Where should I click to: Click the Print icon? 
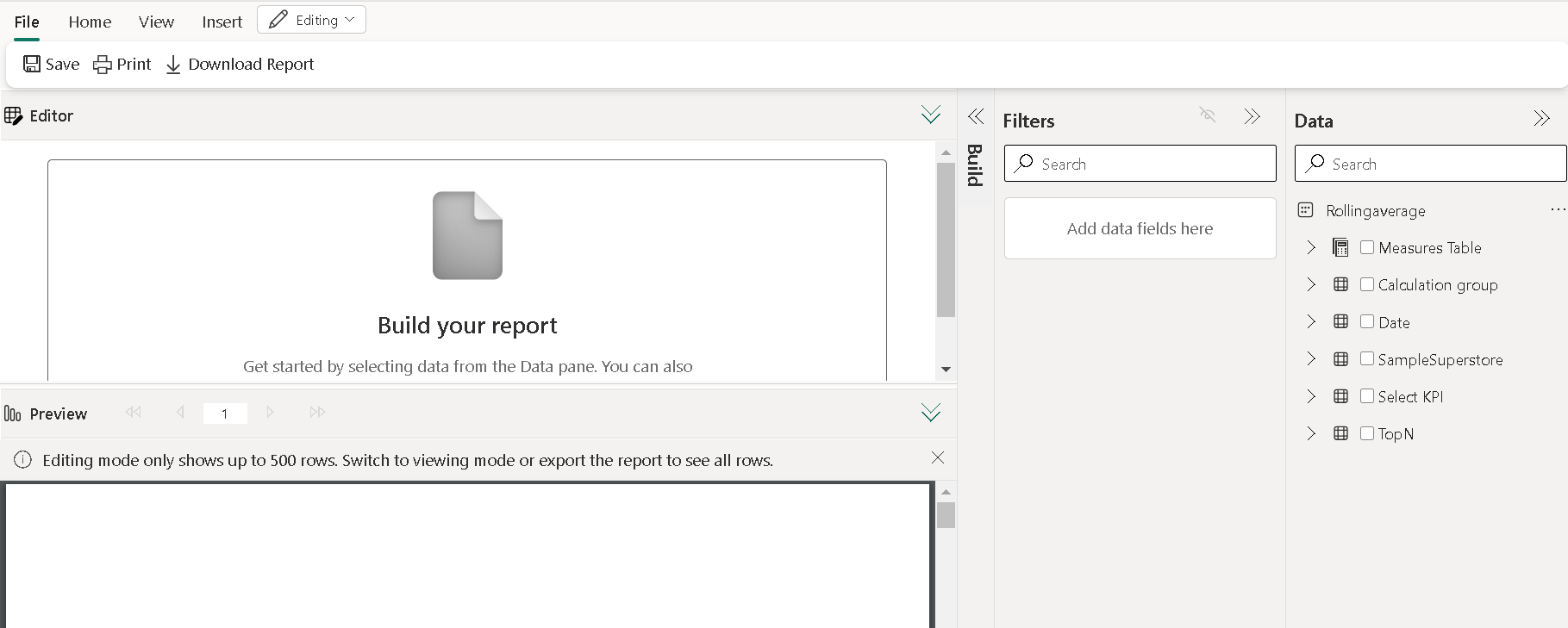[103, 65]
